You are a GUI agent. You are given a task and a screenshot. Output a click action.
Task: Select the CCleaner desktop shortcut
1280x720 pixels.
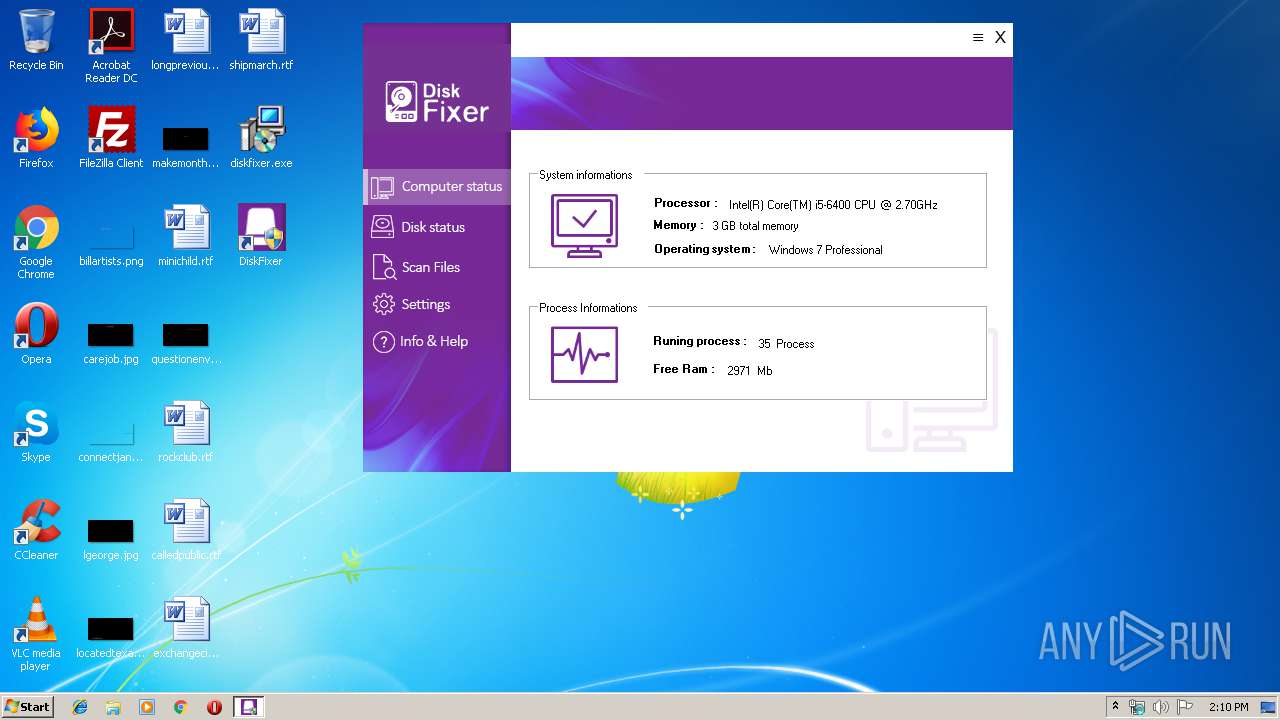(36, 530)
